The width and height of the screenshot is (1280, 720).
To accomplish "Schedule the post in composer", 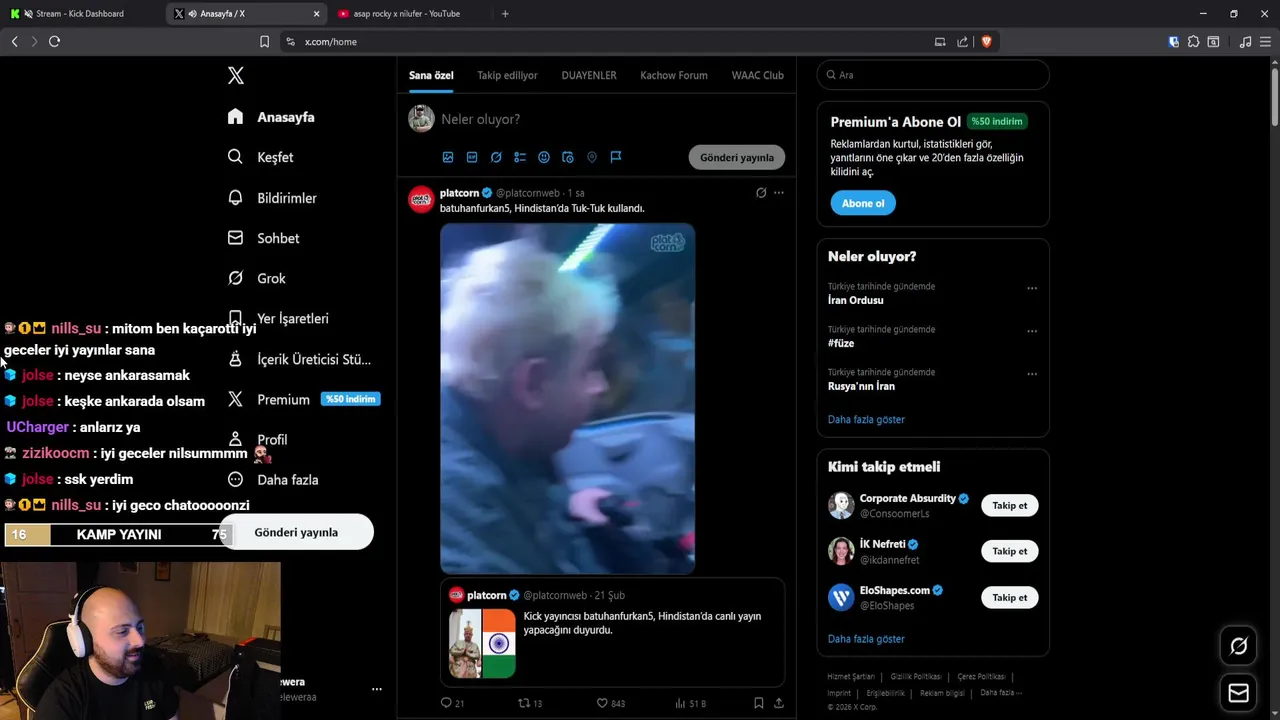I will (x=568, y=157).
